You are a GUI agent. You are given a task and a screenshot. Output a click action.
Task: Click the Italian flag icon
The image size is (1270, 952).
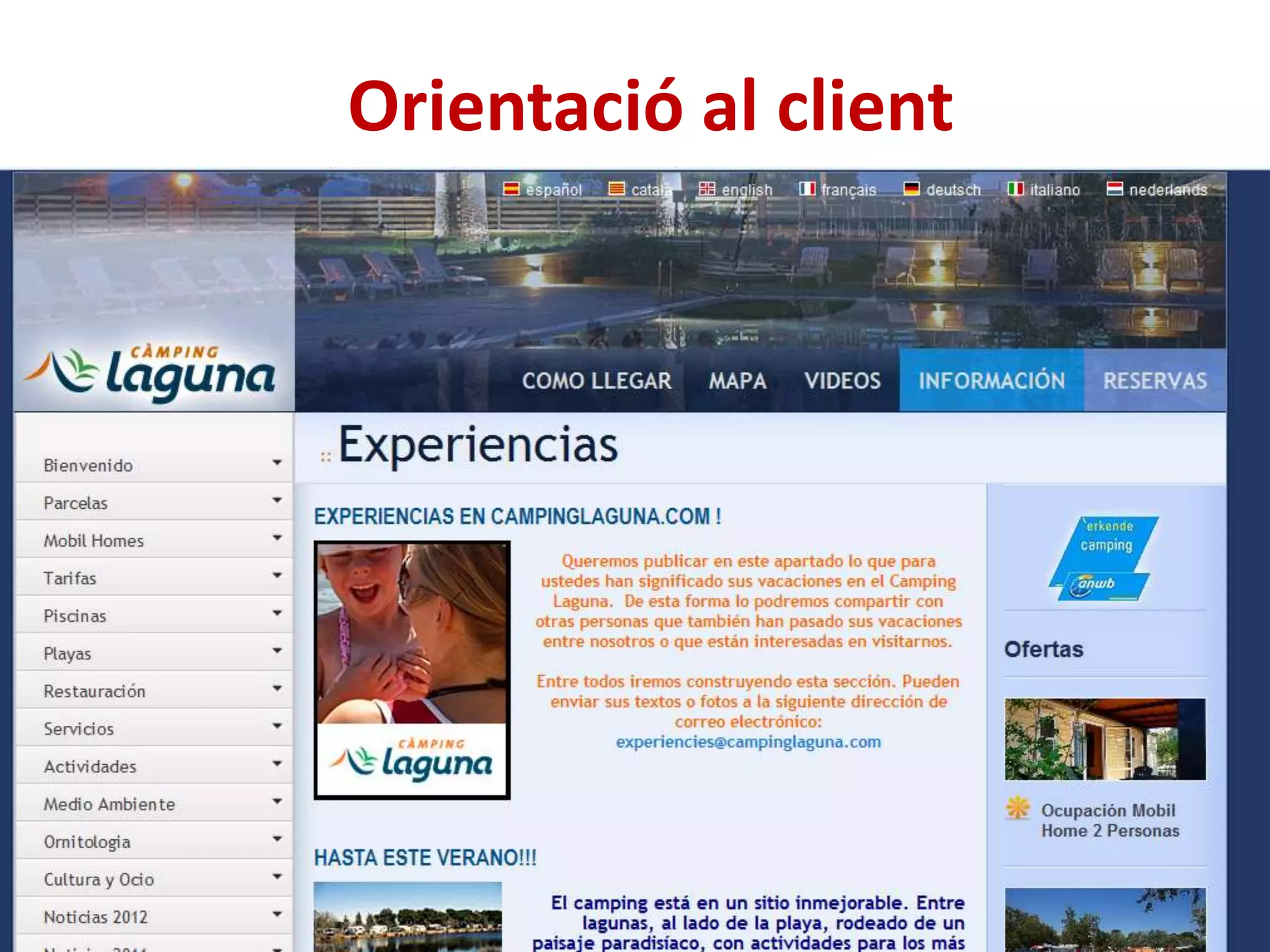(x=1015, y=188)
